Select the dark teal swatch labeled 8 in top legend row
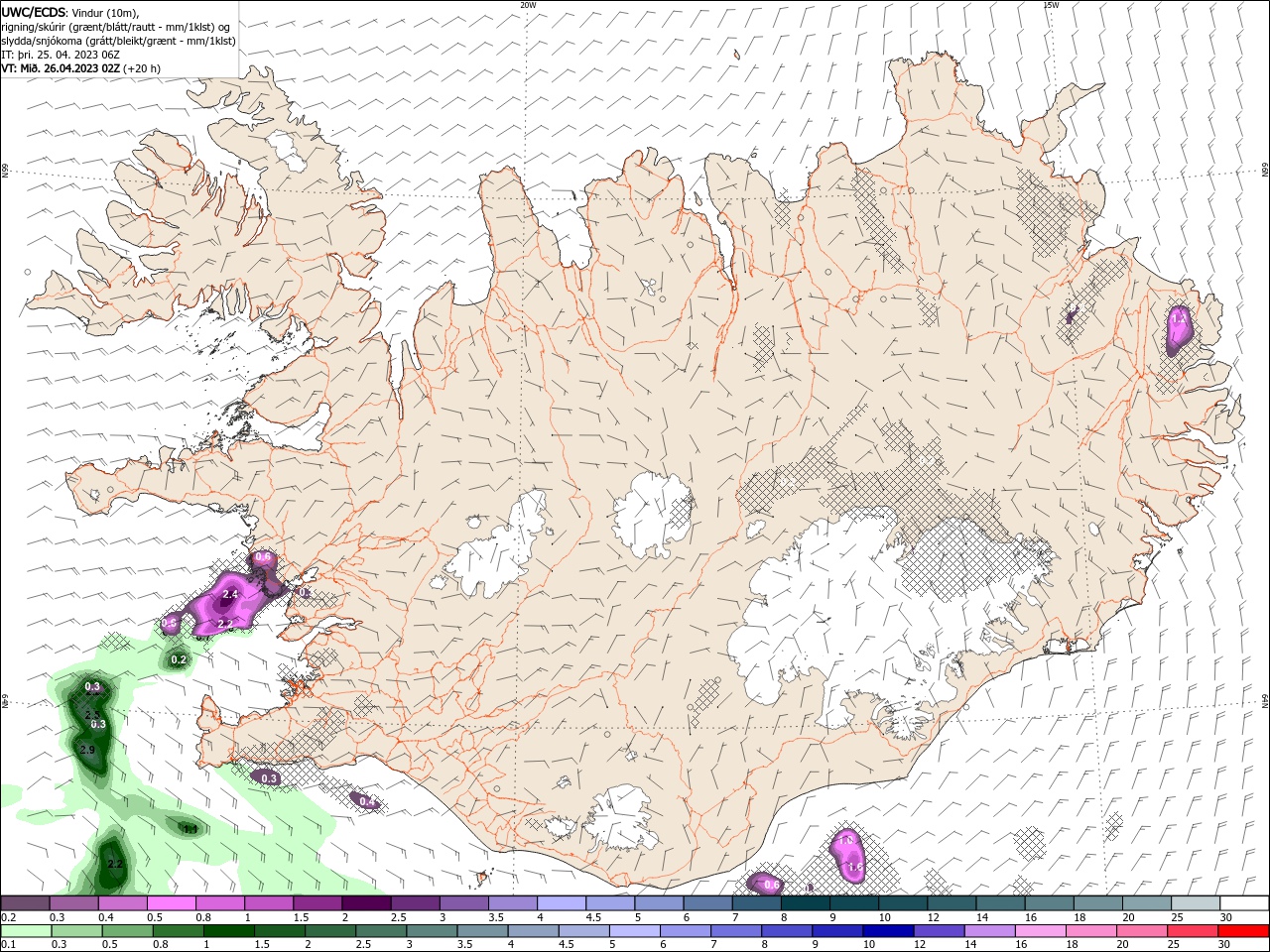Screen dimensions: 1270x952 806,903
